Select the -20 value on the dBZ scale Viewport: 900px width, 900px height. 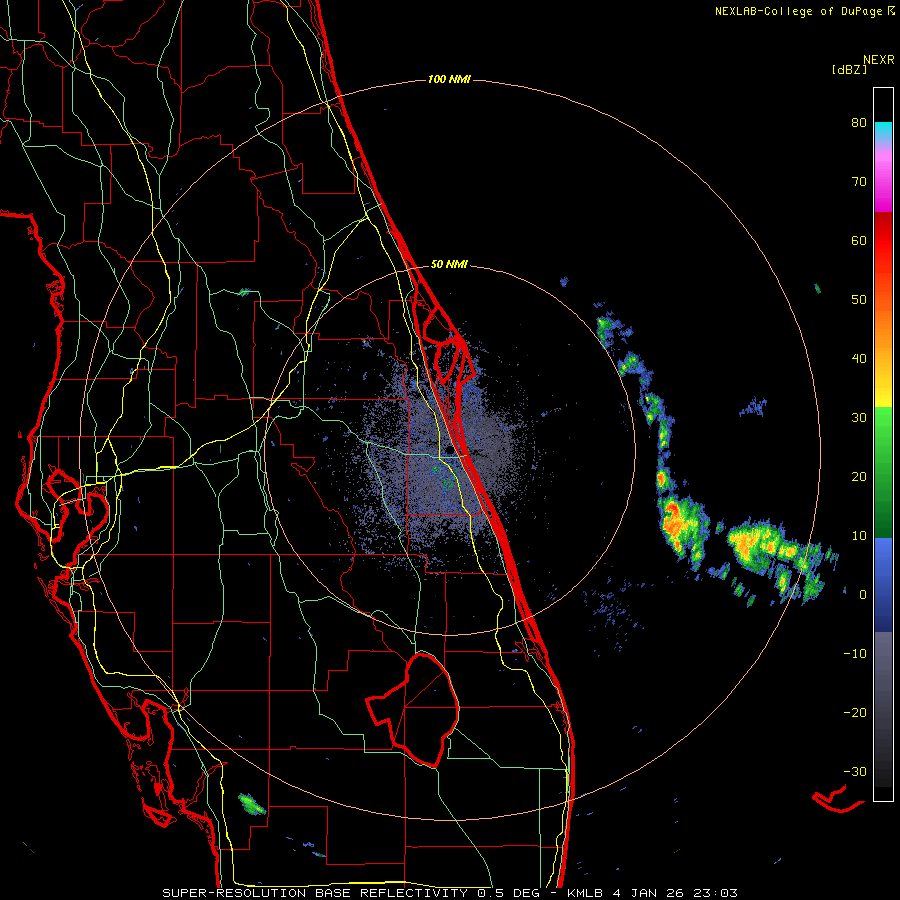[855, 713]
